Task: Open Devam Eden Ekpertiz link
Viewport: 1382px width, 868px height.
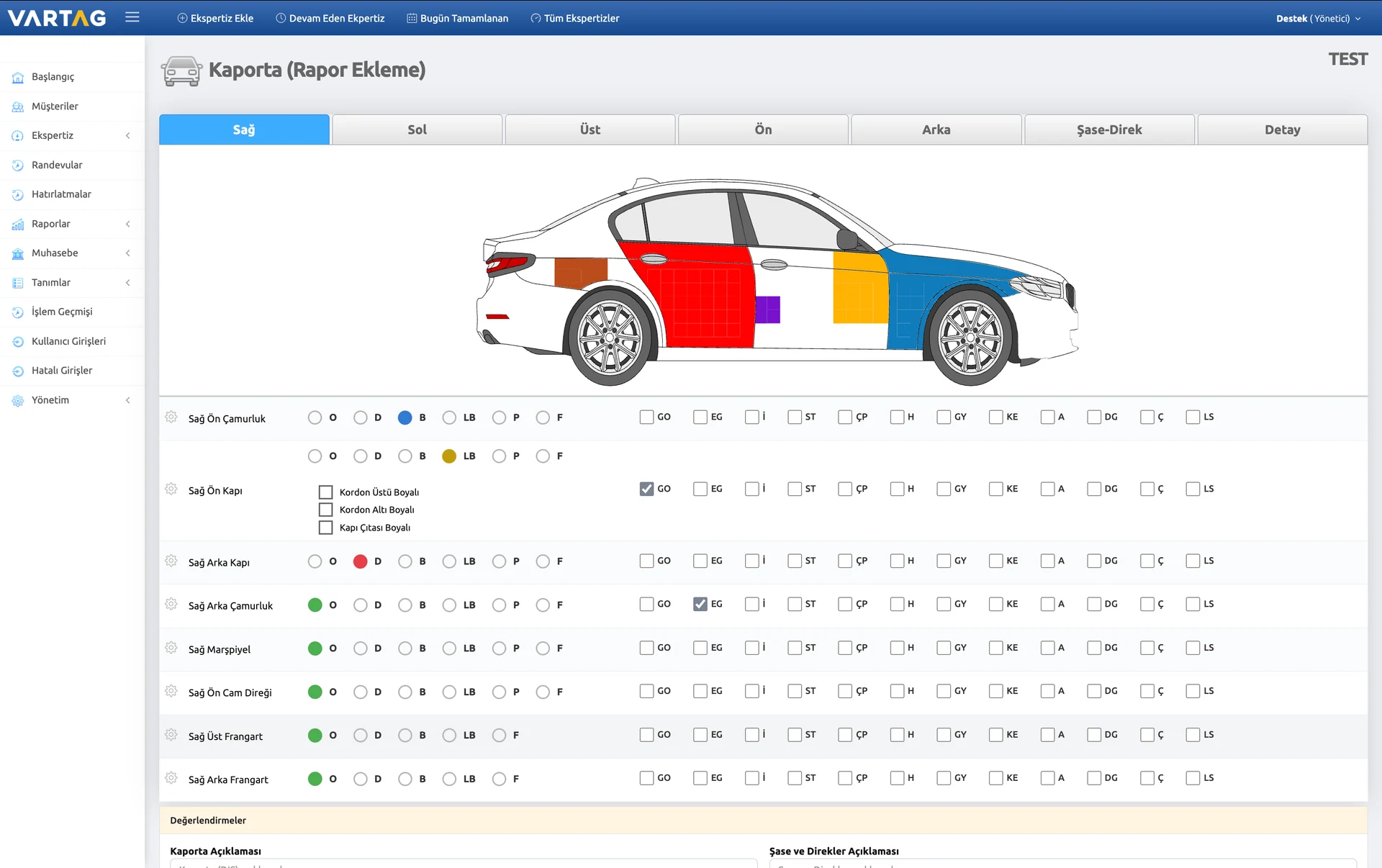Action: (330, 19)
